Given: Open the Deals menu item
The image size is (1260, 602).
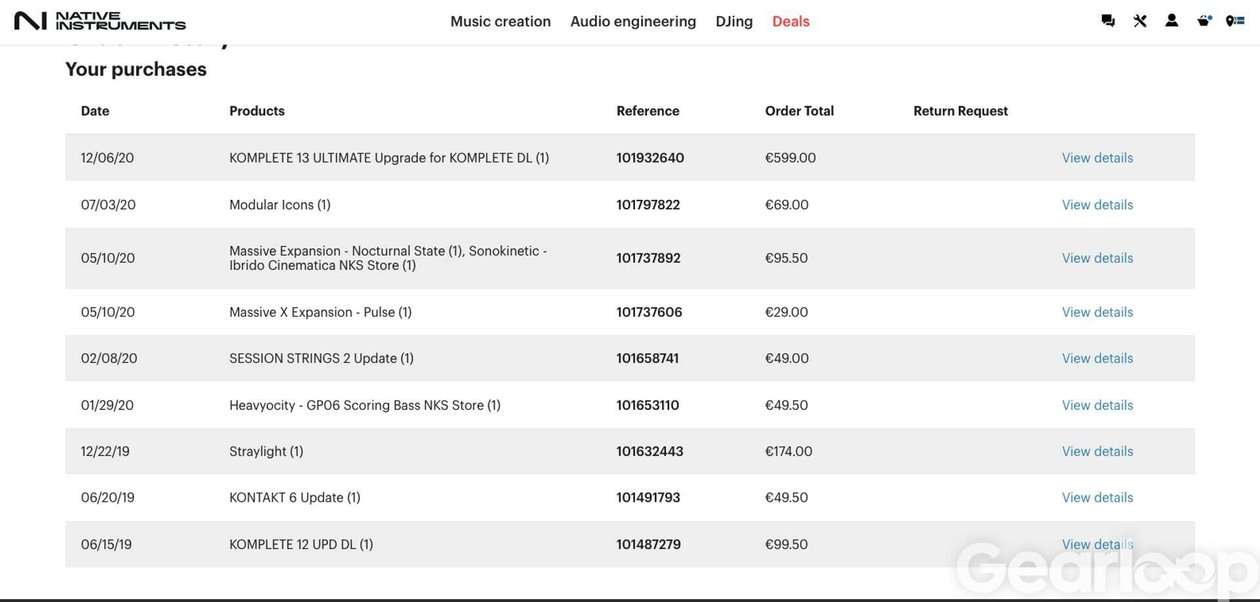Looking at the screenshot, I should click(791, 21).
